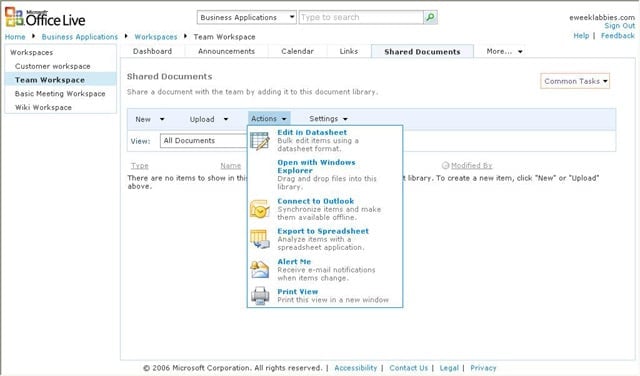Open the Help link

click(581, 36)
